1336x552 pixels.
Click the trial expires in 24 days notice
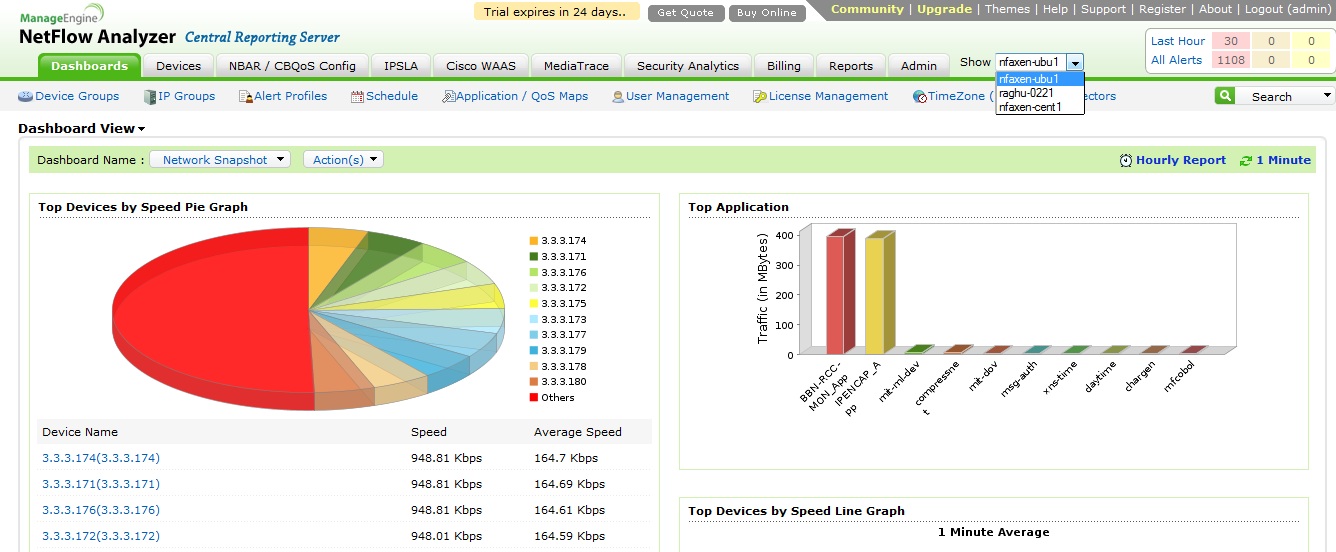point(556,12)
